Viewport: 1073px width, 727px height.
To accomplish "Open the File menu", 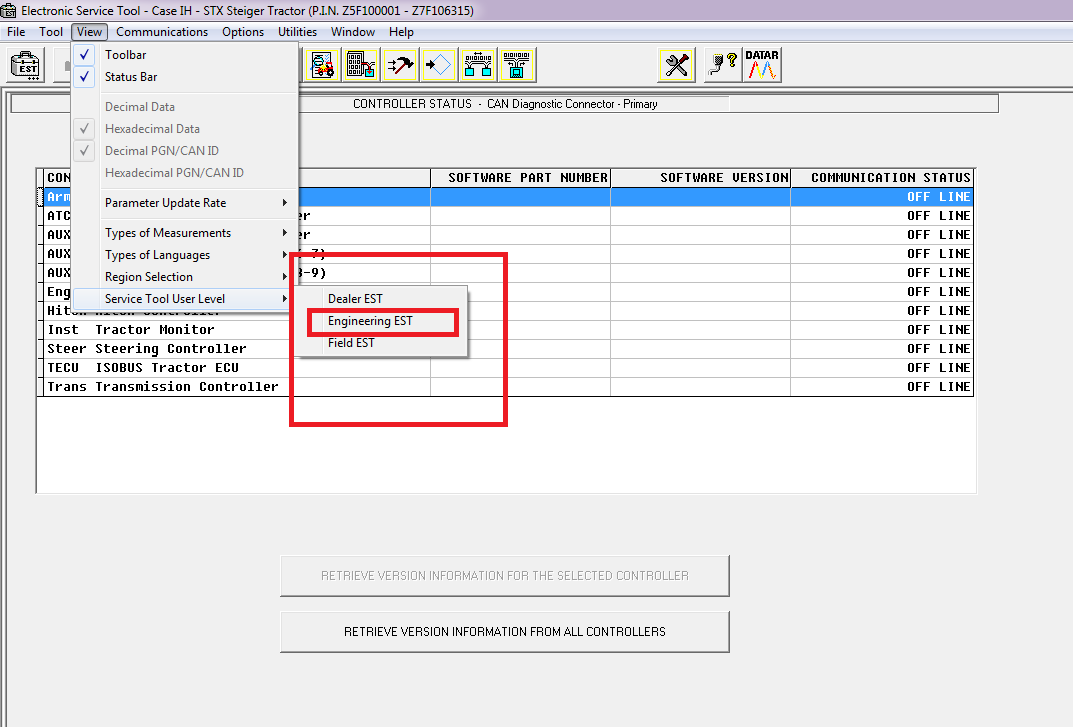I will point(16,31).
